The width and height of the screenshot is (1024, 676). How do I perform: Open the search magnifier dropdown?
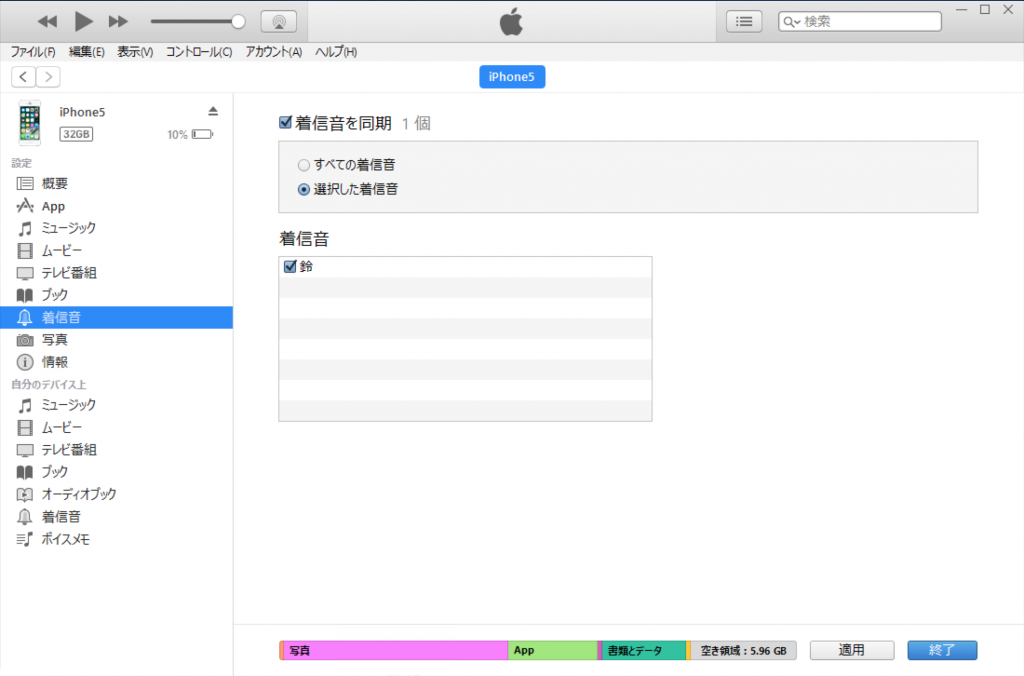(x=792, y=22)
